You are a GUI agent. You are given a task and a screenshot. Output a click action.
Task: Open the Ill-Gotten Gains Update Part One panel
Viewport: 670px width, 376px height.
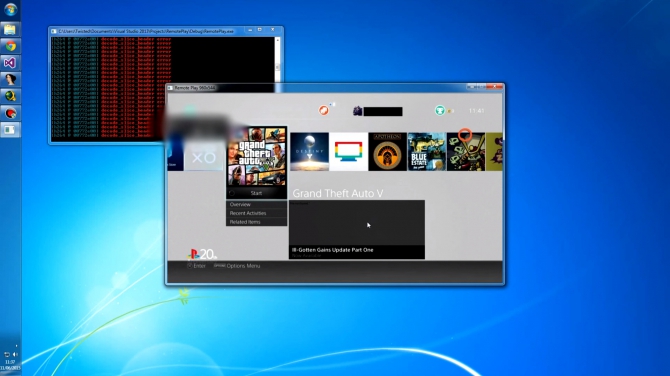(357, 229)
